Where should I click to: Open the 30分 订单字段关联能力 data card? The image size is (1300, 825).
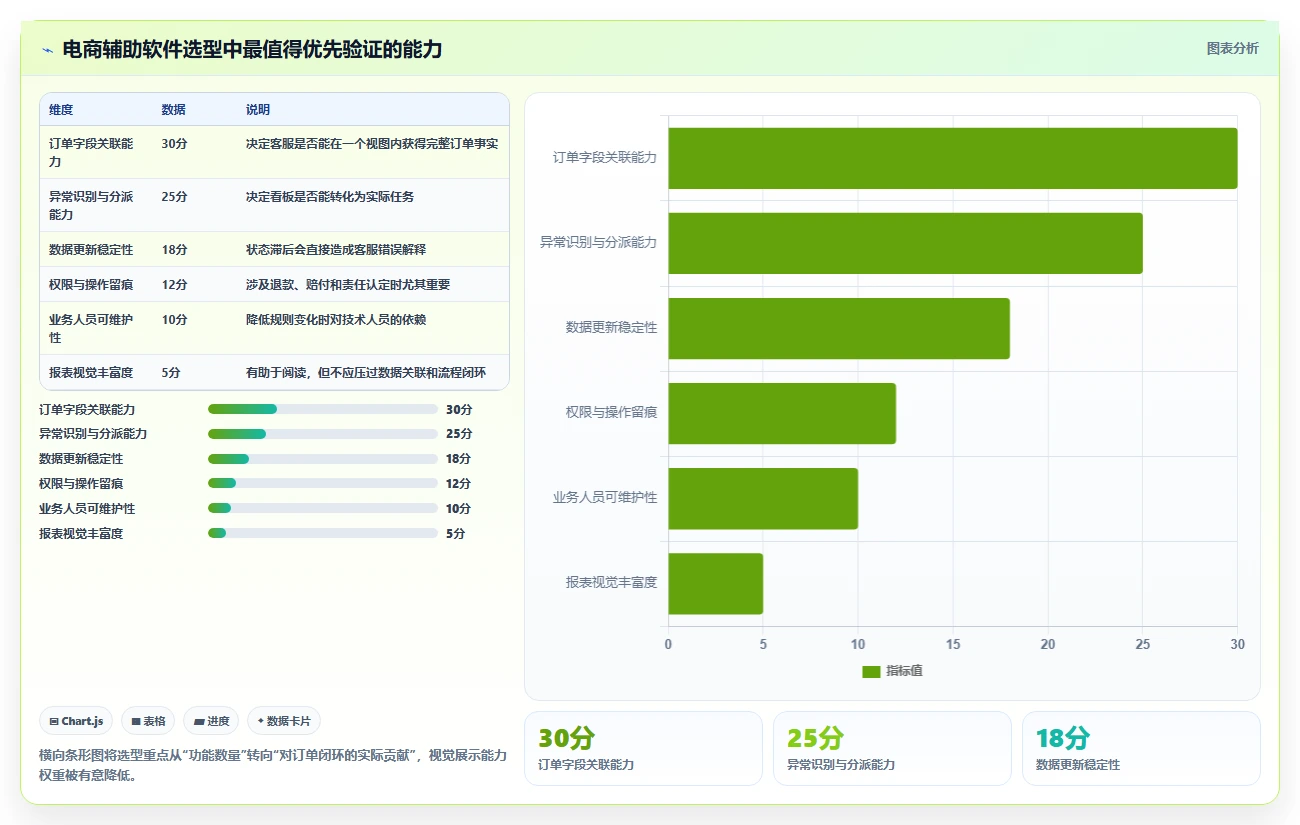[x=643, y=748]
